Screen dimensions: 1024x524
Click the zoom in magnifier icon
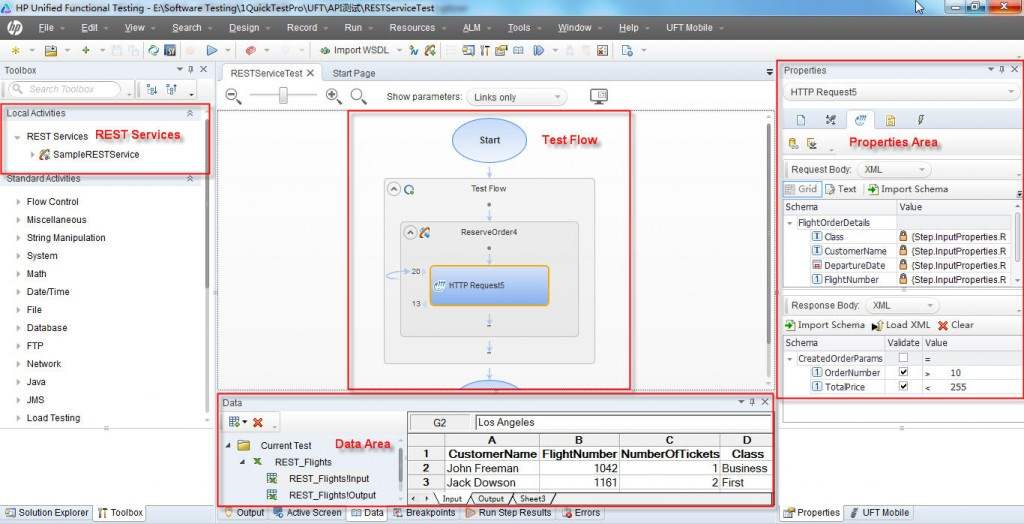pyautogui.click(x=334, y=96)
